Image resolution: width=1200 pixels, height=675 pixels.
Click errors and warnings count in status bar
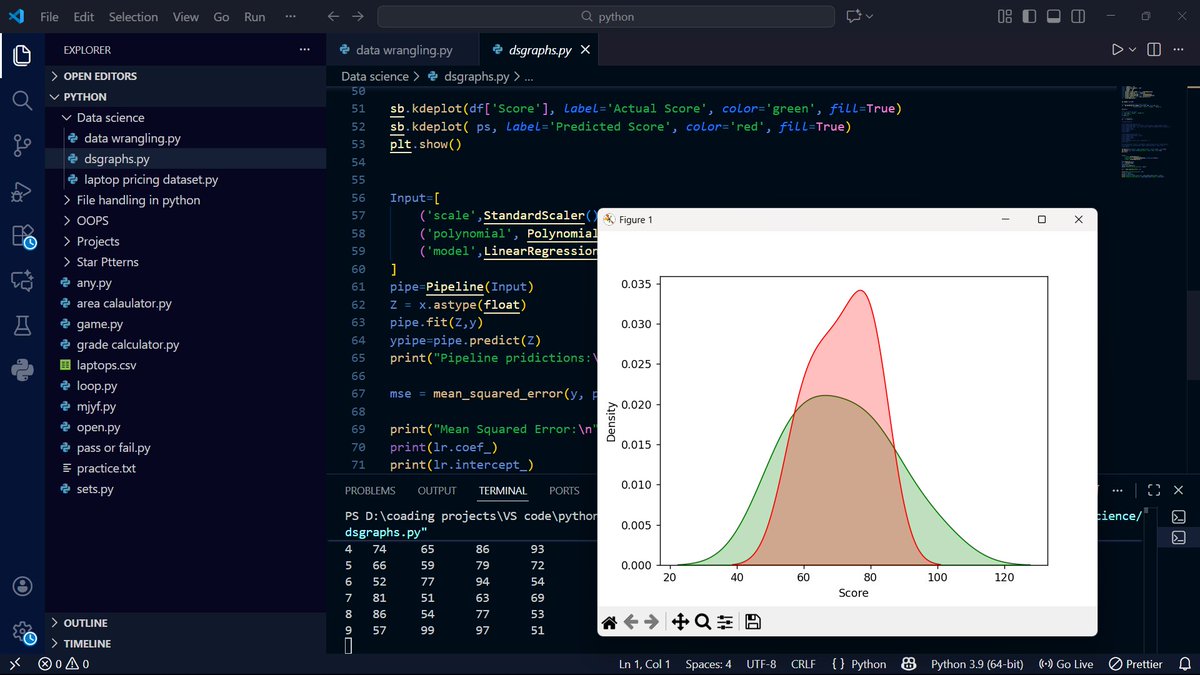coord(64,664)
